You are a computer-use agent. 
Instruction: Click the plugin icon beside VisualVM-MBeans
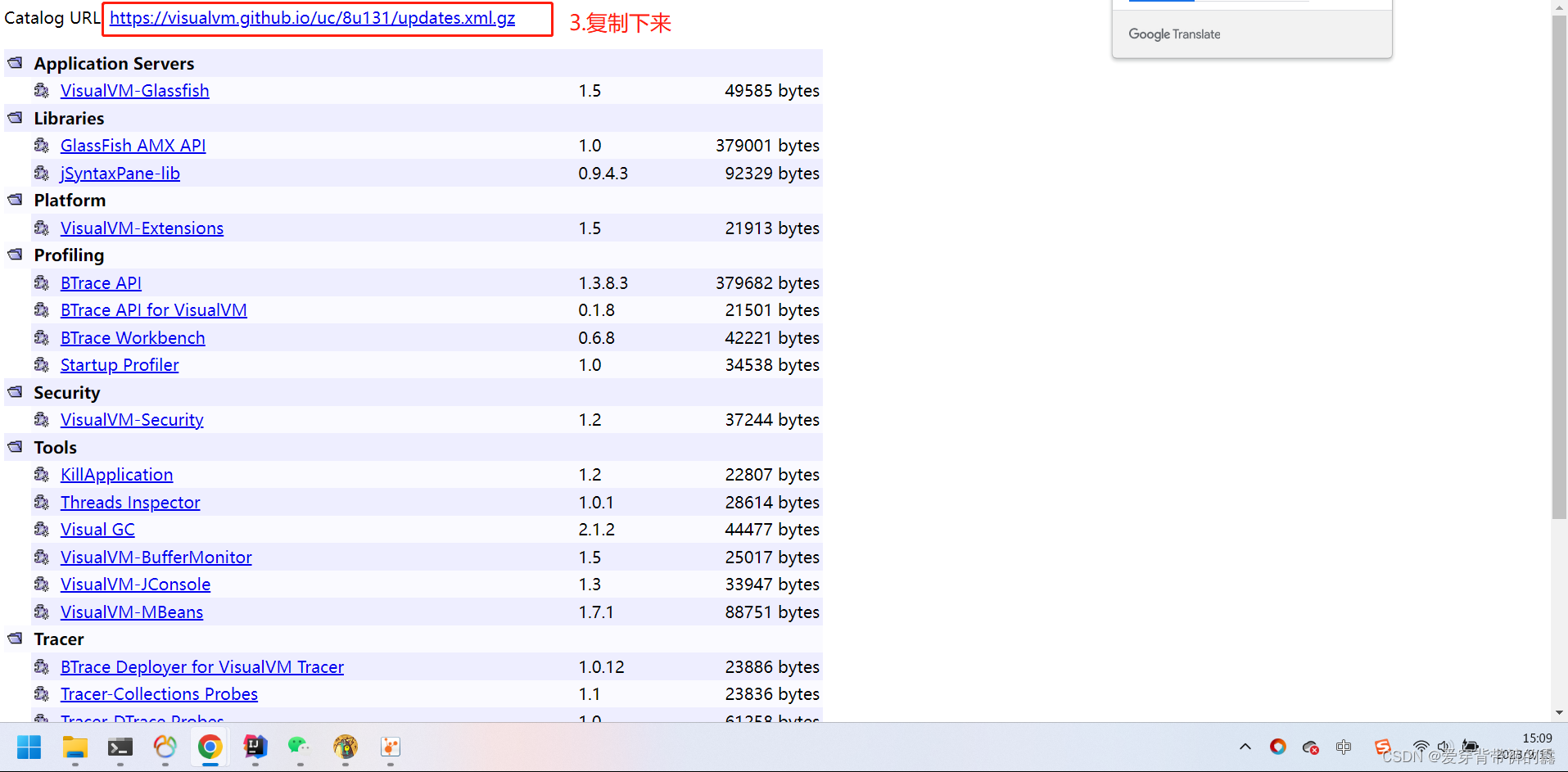click(42, 612)
